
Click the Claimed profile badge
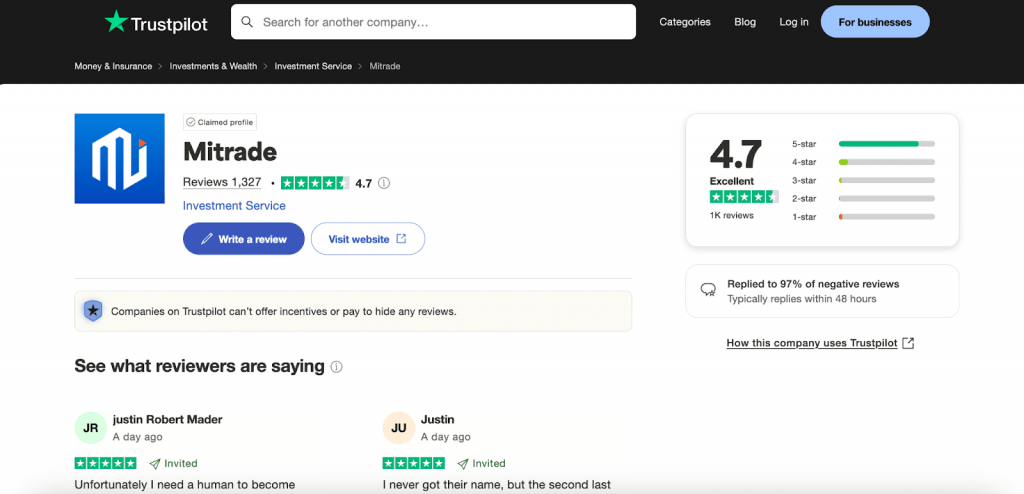coord(219,122)
